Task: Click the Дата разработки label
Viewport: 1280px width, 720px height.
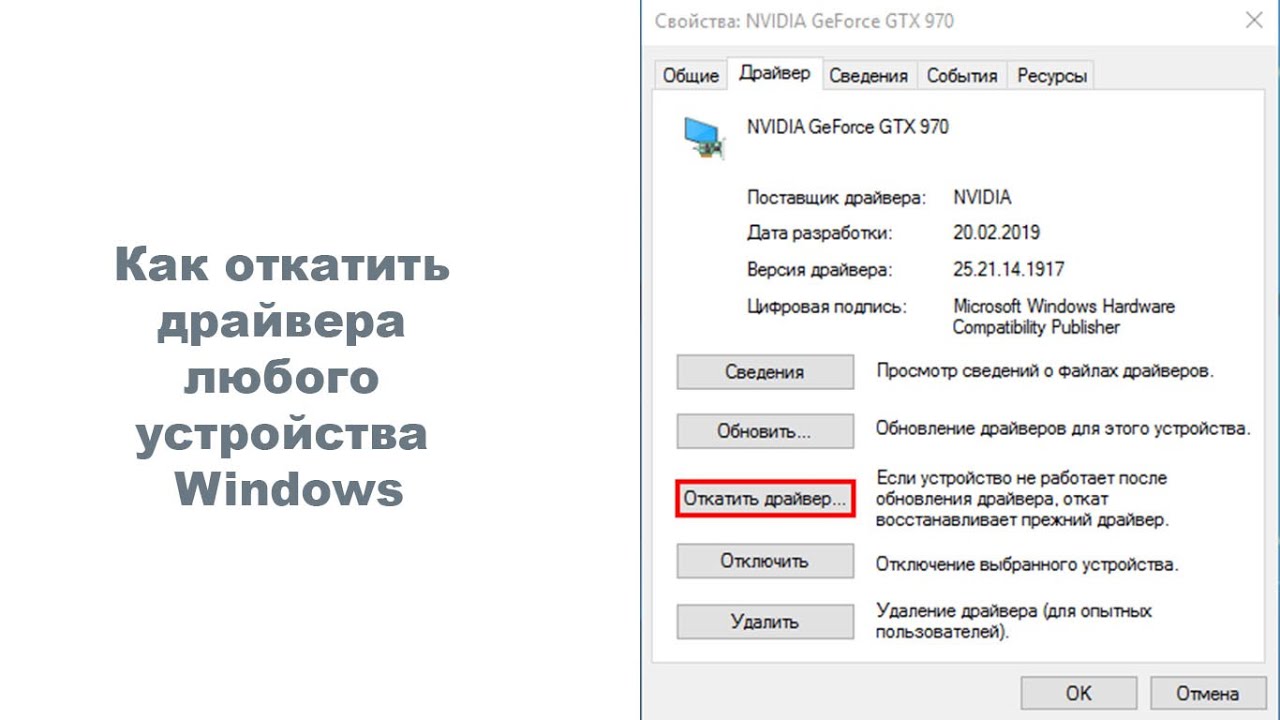Action: 819,234
